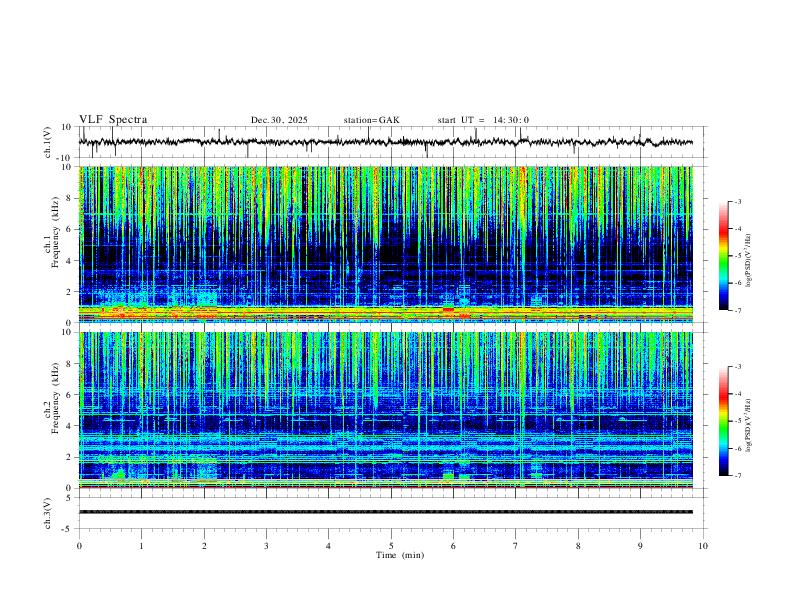Screen dimensions: 792x612
Task: Click the time axis tick label "7"
Action: 516,546
